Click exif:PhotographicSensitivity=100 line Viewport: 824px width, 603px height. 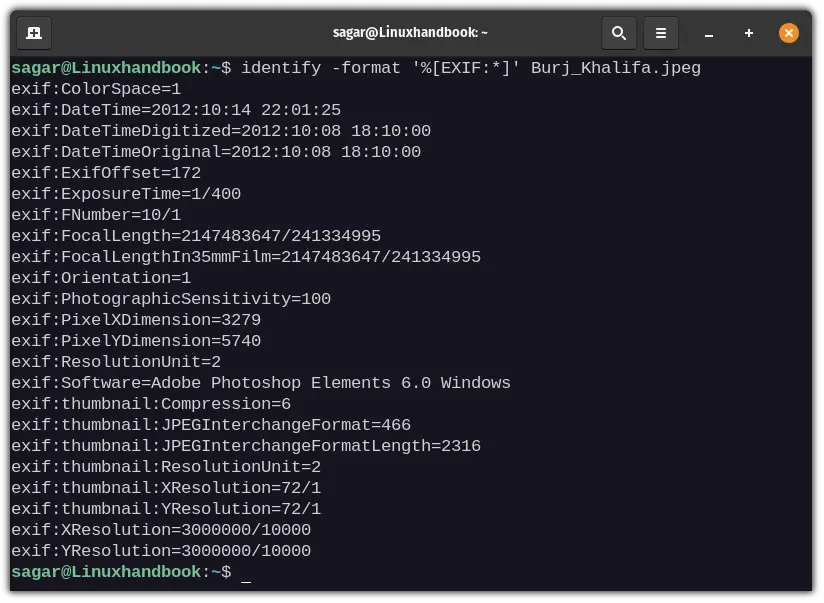click(171, 299)
